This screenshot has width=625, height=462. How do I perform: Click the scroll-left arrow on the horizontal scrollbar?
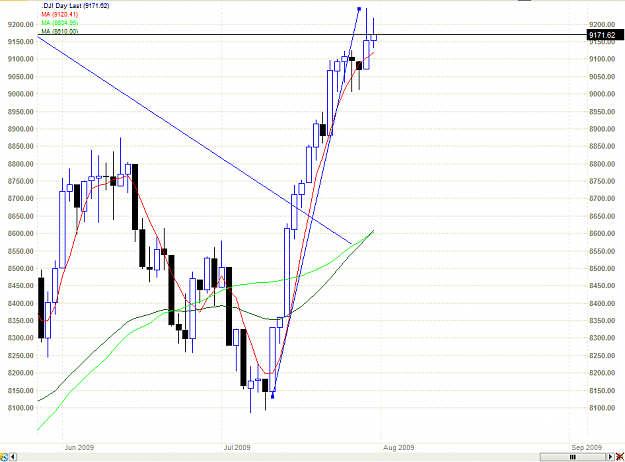pos(13,457)
